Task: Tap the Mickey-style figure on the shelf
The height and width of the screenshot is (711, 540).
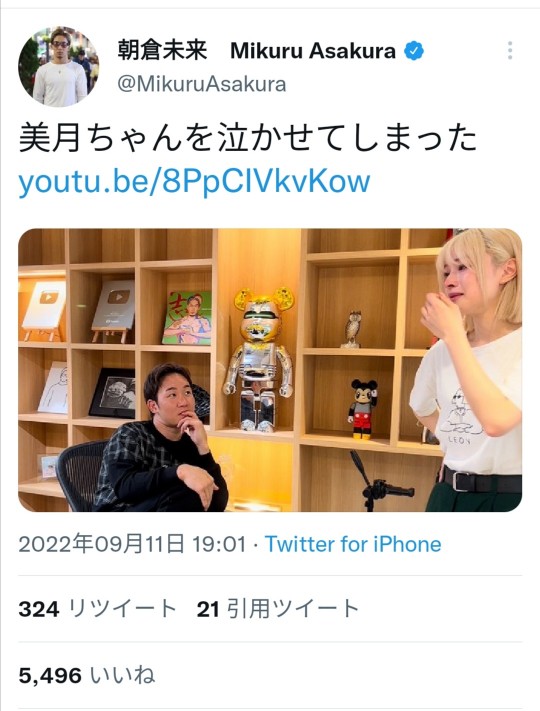Action: click(x=363, y=409)
